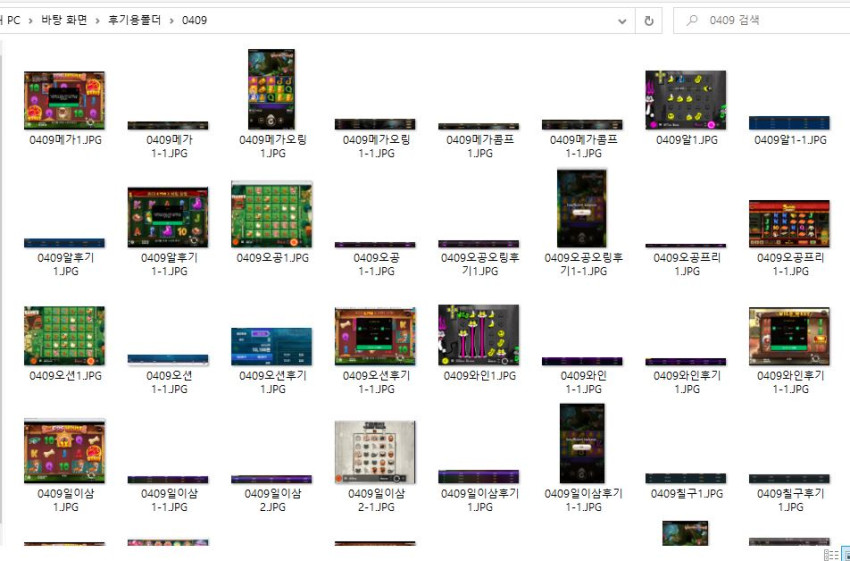Select the thumbnail of 0409오션1.JPG
850x561 pixels.
[x=65, y=336]
